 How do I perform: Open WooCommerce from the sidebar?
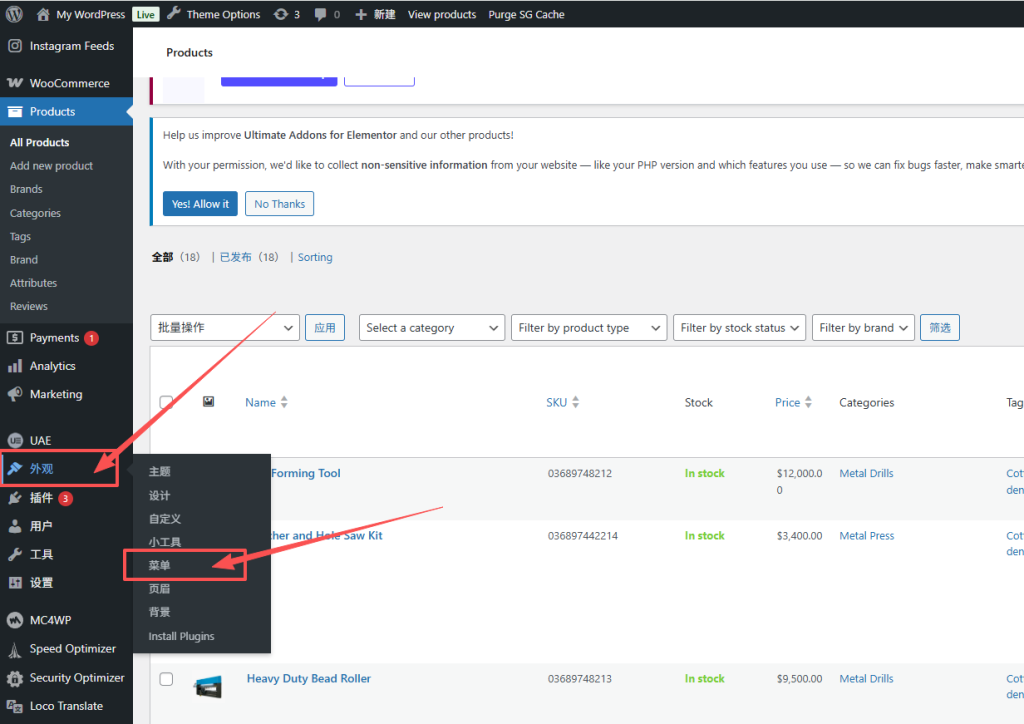(x=68, y=83)
